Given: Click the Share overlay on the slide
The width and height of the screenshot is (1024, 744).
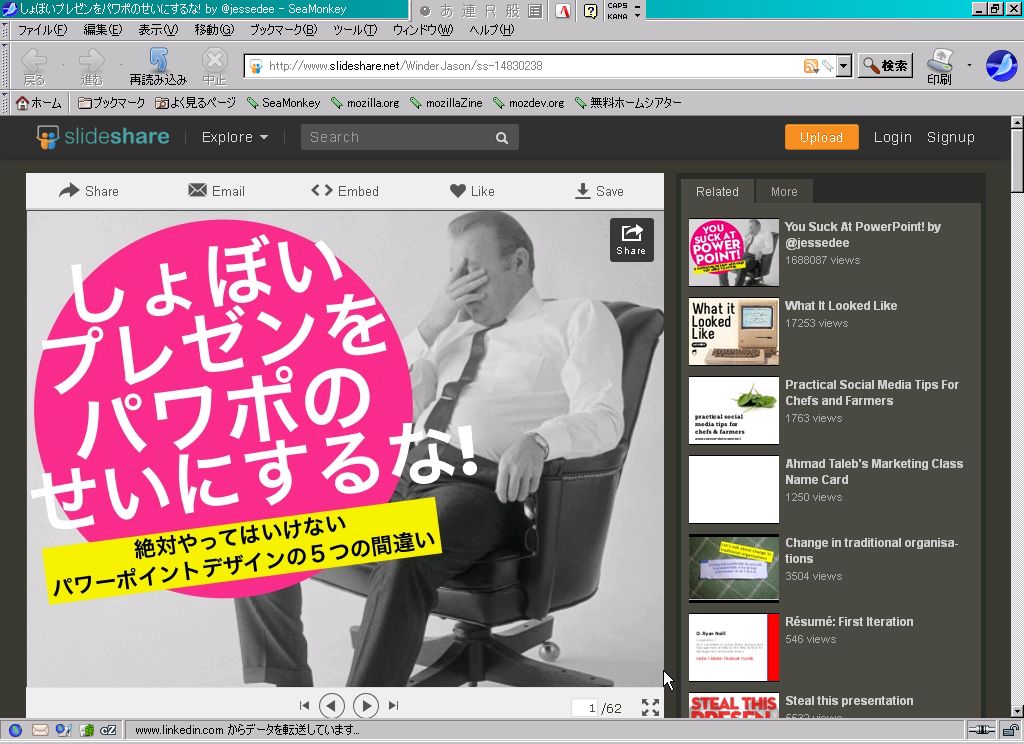Looking at the screenshot, I should click(632, 240).
